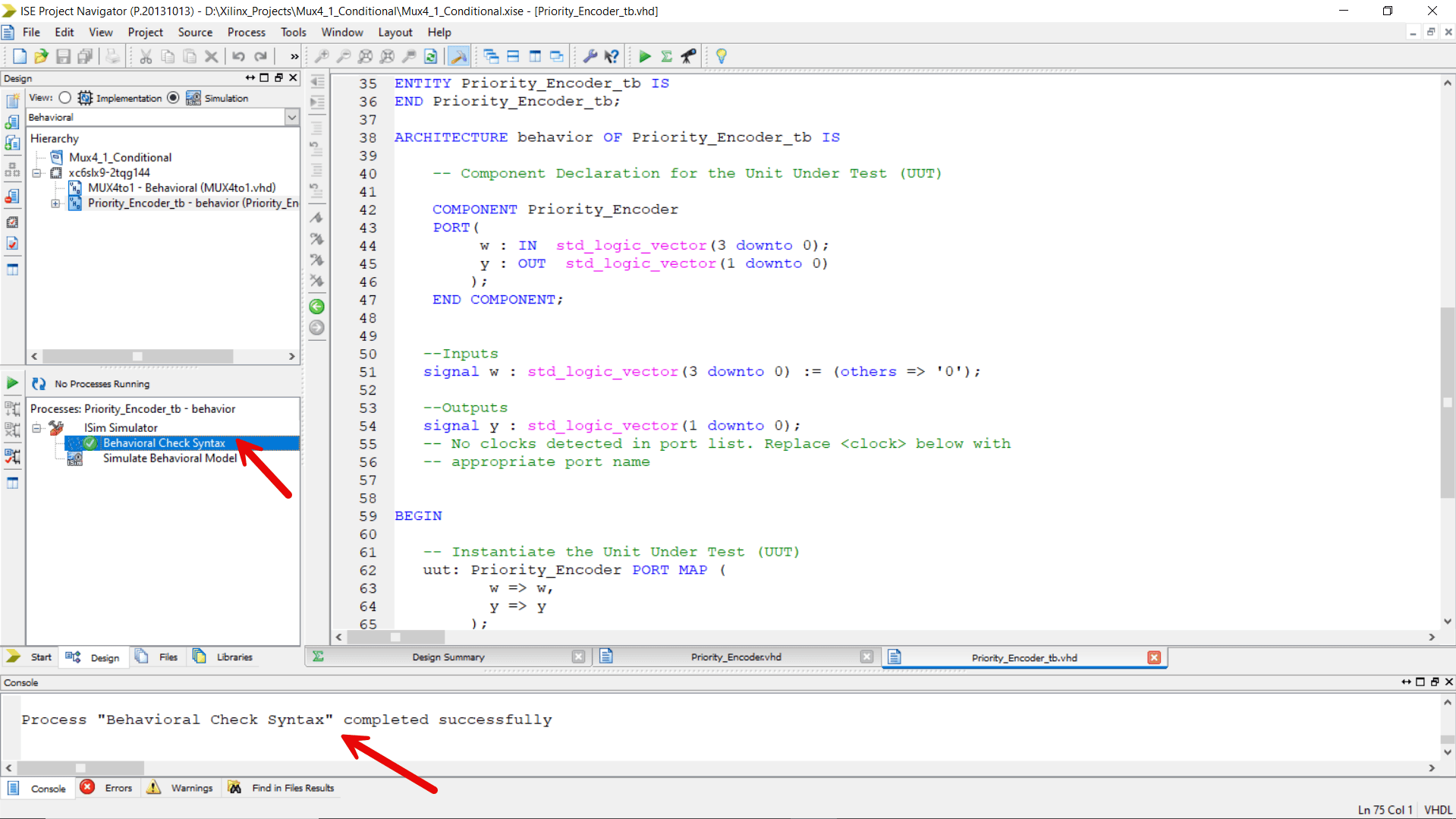The height and width of the screenshot is (819, 1456).
Task: Click the Project Settings wrench icon
Action: 591,55
